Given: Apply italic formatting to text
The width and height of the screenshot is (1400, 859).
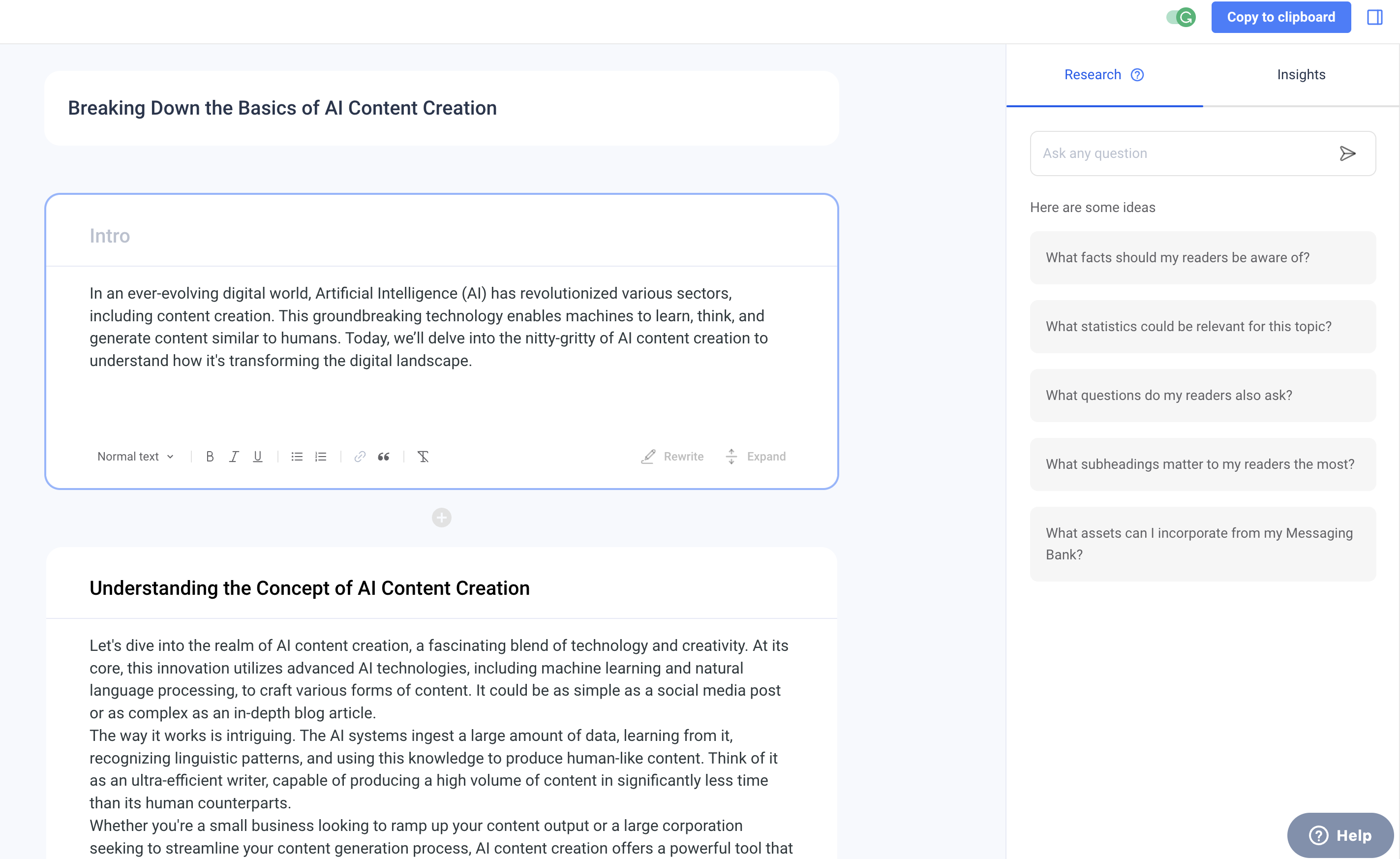Looking at the screenshot, I should [x=234, y=456].
